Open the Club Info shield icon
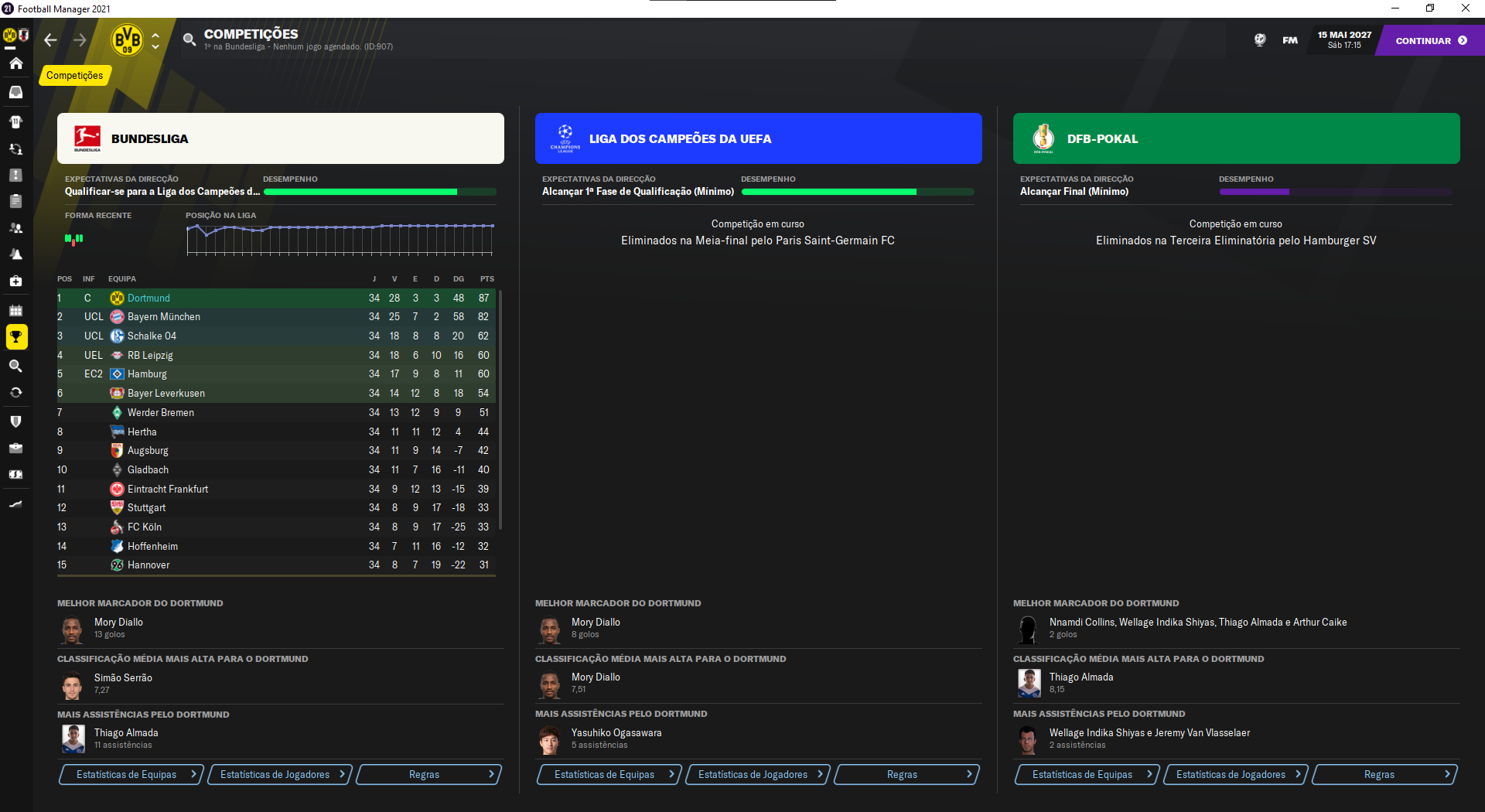Screen dimensions: 1485x812 (x=15, y=421)
